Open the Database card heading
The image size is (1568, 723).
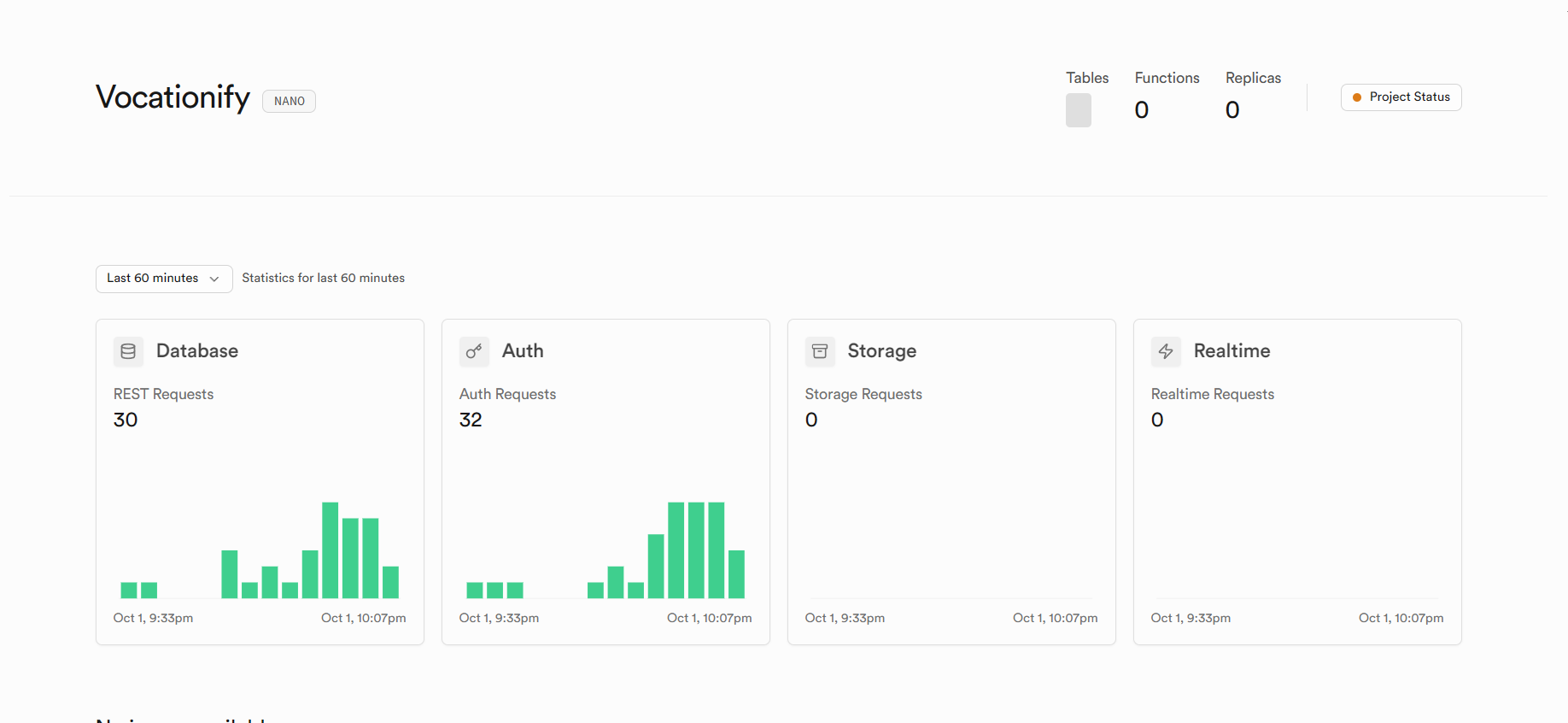197,351
